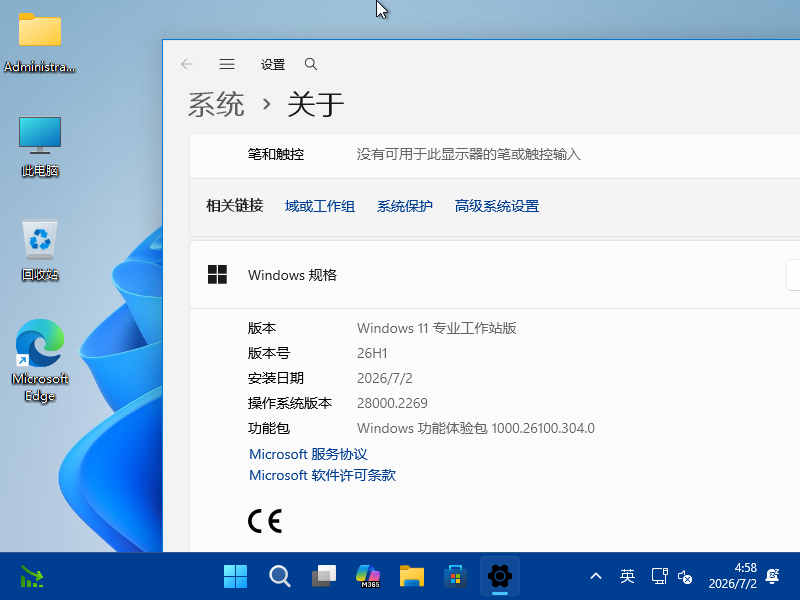Collapse the Windows 规格 section header
Viewport: 800px width, 600px height.
click(x=495, y=274)
